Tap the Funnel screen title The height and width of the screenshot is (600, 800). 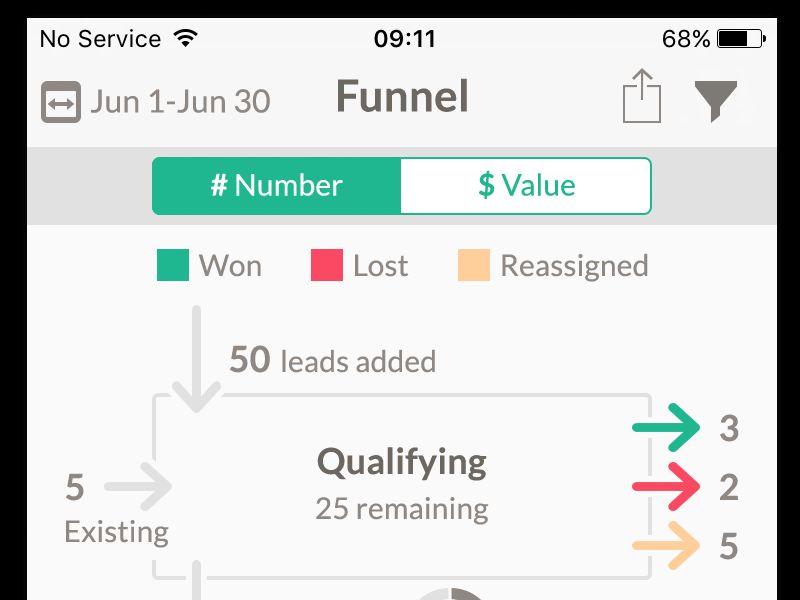click(401, 97)
